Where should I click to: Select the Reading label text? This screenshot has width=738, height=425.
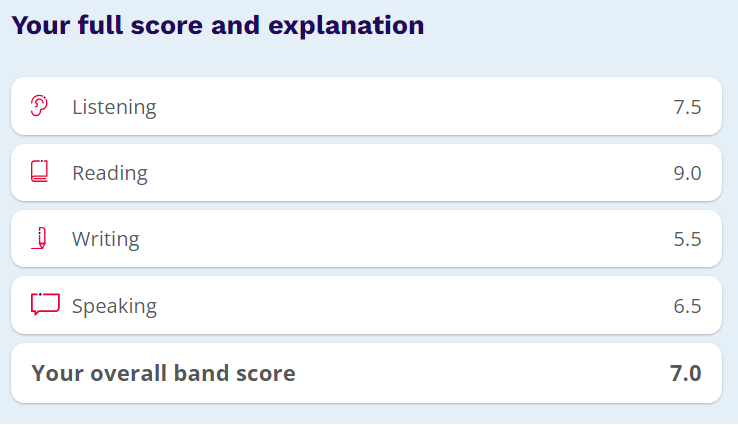(110, 174)
